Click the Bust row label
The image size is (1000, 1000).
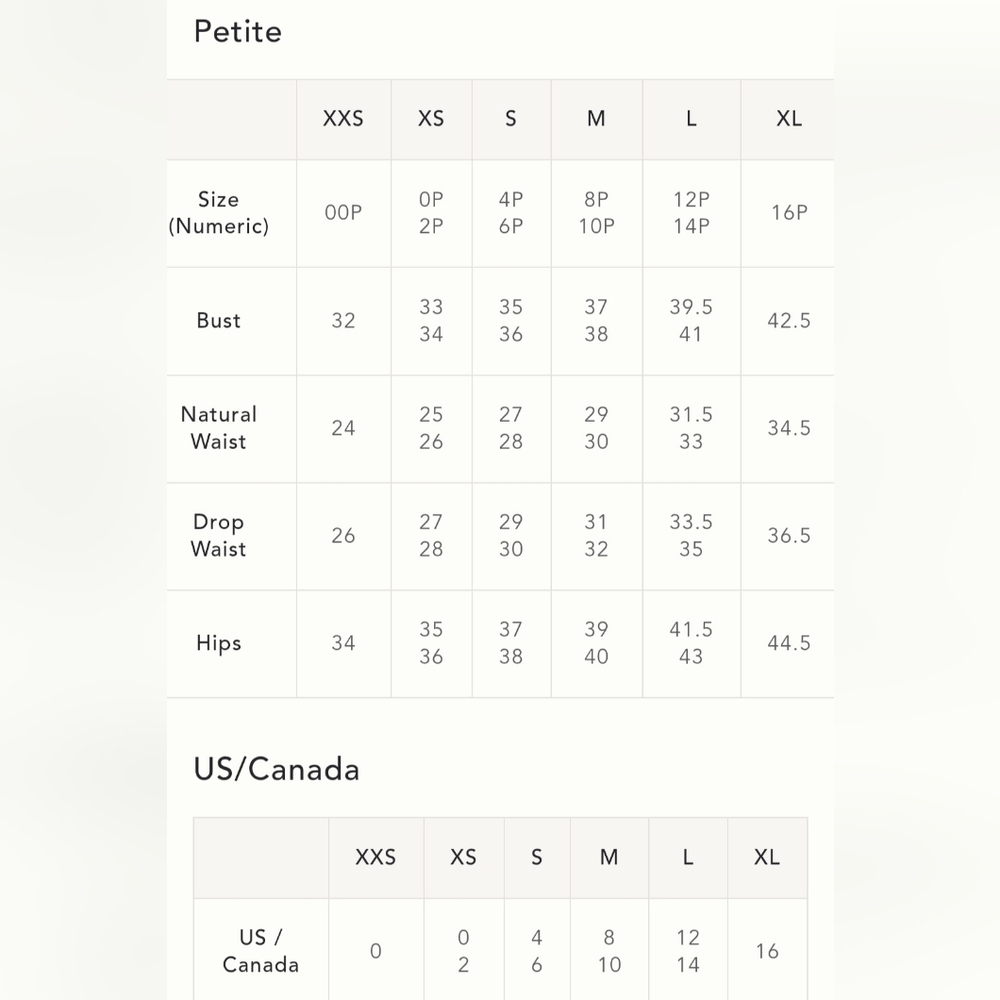[219, 321]
